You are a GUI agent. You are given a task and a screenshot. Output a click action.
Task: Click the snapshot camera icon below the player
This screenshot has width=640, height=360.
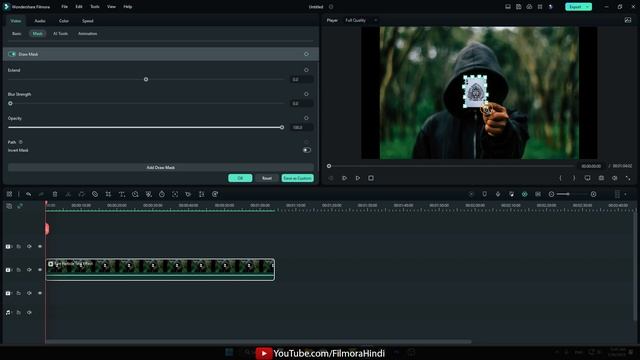pyautogui.click(x=601, y=178)
